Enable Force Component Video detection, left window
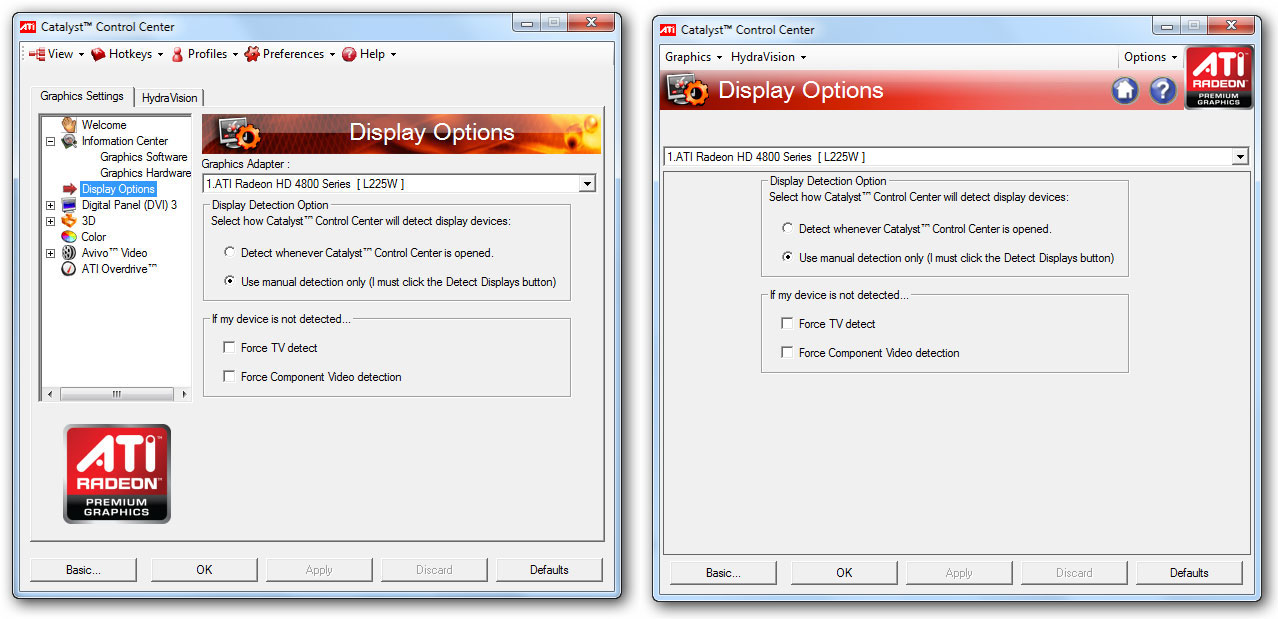This screenshot has width=1278, height=619. pyautogui.click(x=230, y=377)
